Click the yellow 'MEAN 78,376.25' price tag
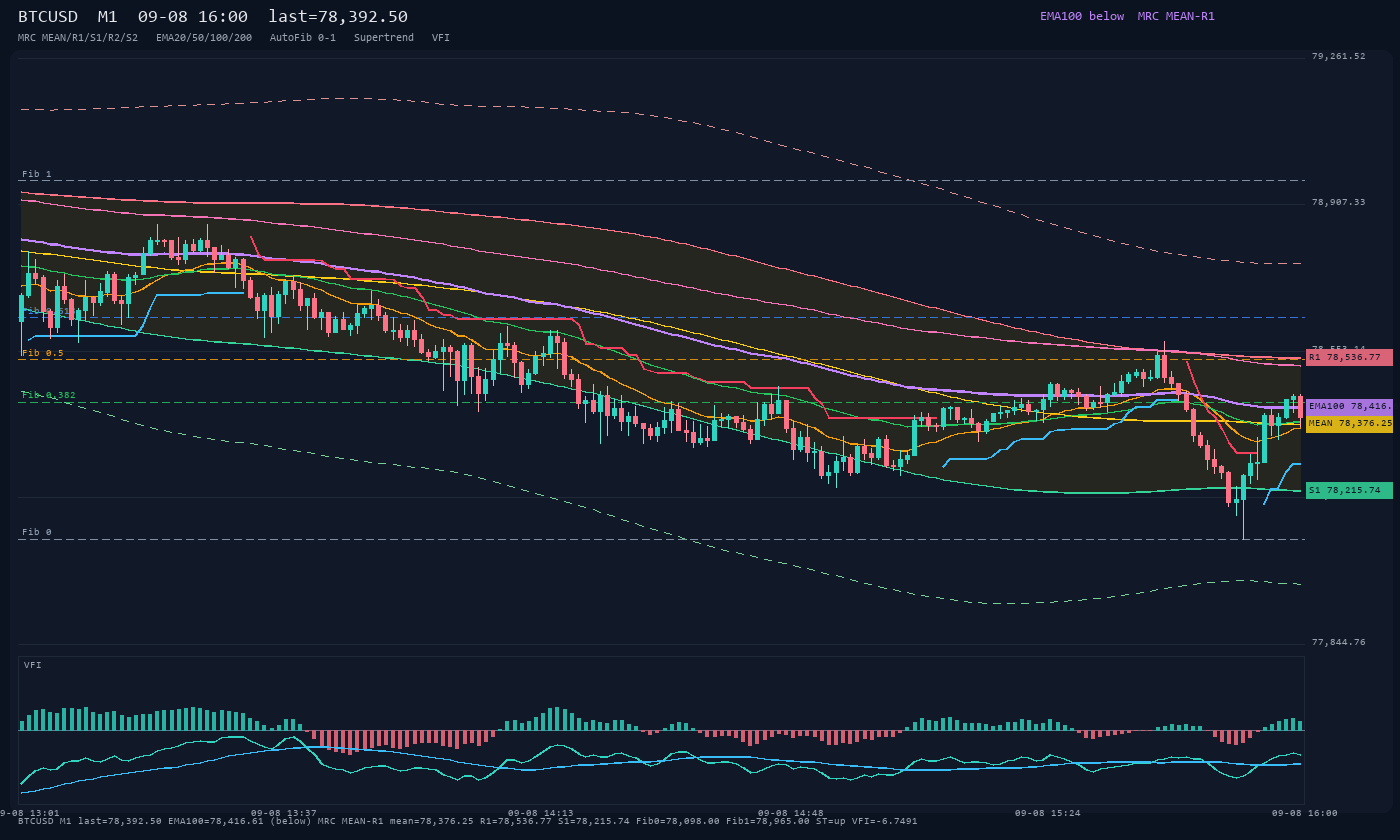The image size is (1400, 840). coord(1349,424)
